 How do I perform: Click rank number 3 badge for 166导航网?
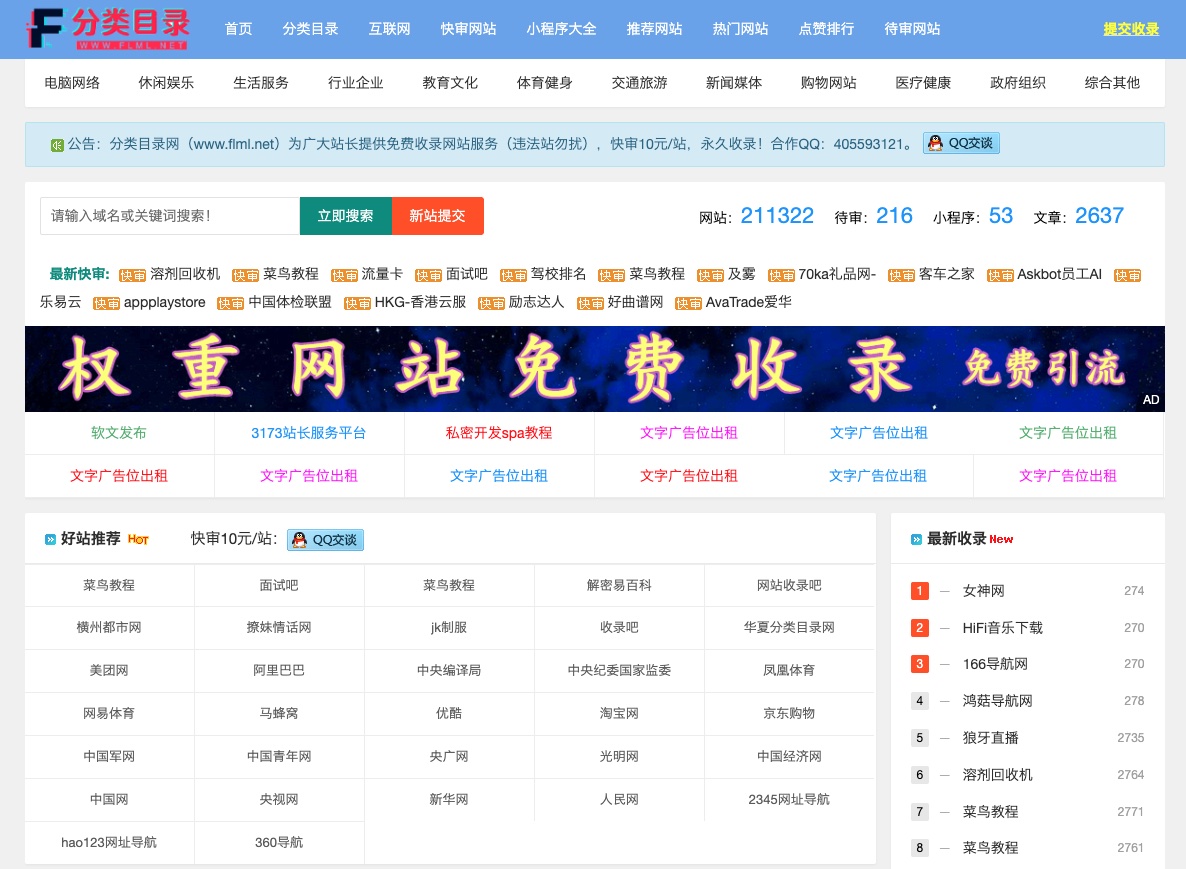919,664
